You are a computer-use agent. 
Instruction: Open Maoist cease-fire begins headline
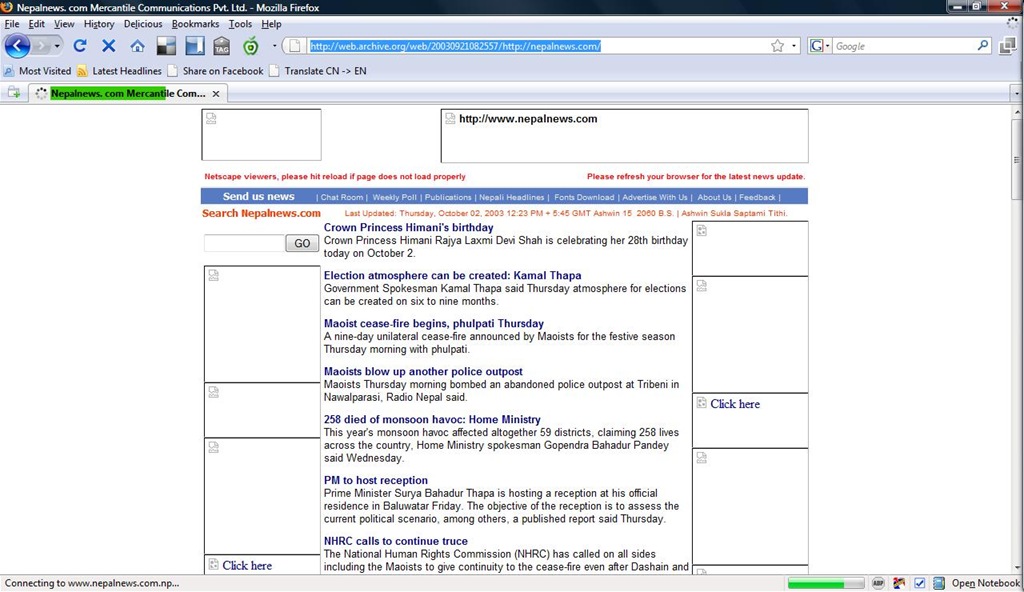pos(434,323)
